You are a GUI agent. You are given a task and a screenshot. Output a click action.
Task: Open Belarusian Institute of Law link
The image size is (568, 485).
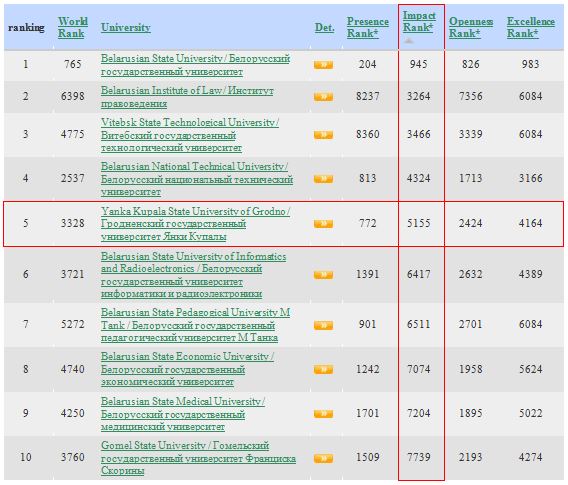(x=187, y=97)
